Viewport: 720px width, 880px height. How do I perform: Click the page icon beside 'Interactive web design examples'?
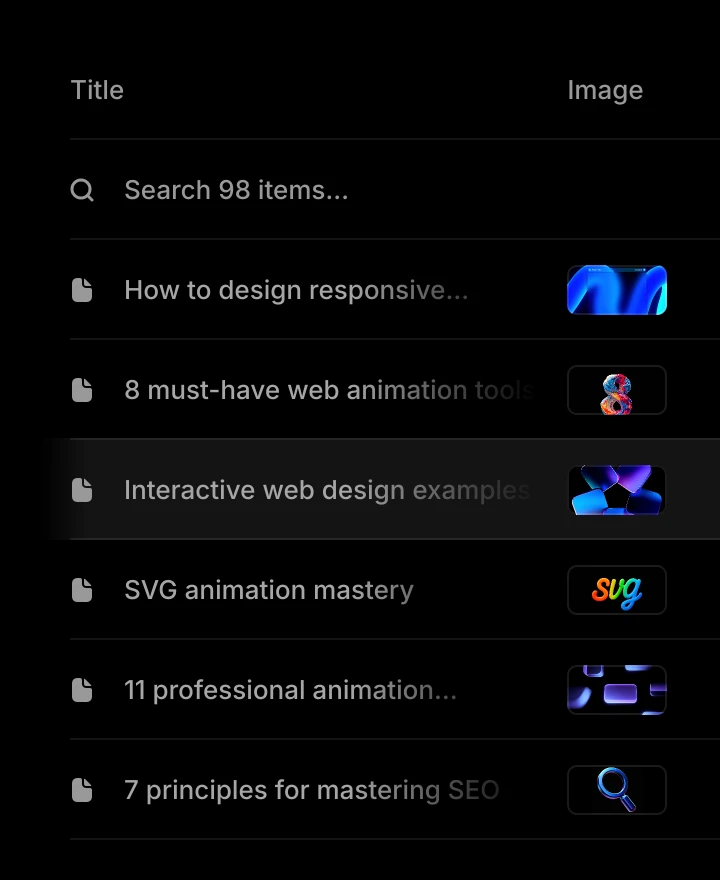click(82, 490)
